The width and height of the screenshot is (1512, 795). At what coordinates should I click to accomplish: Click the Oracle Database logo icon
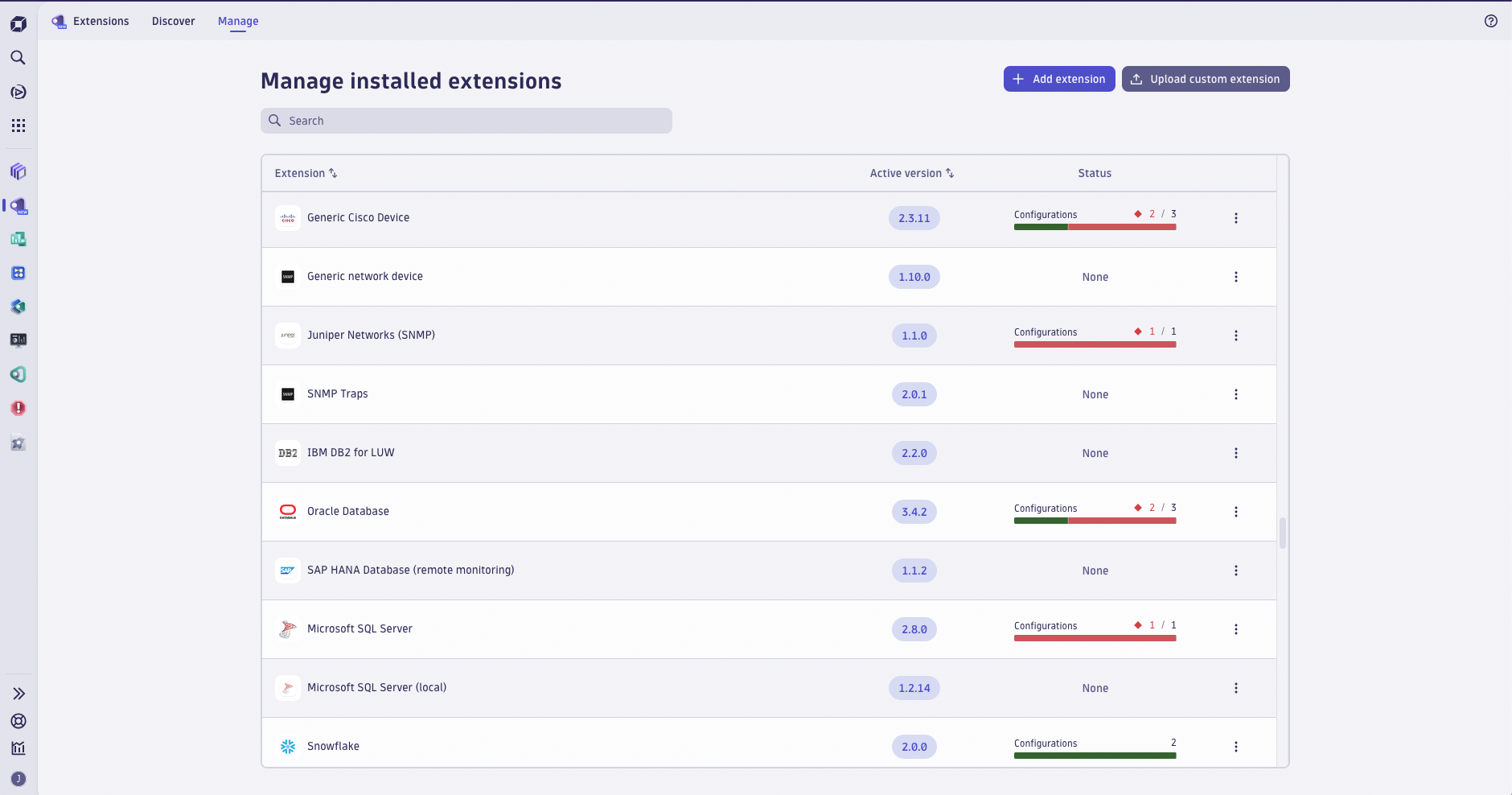pyautogui.click(x=288, y=512)
